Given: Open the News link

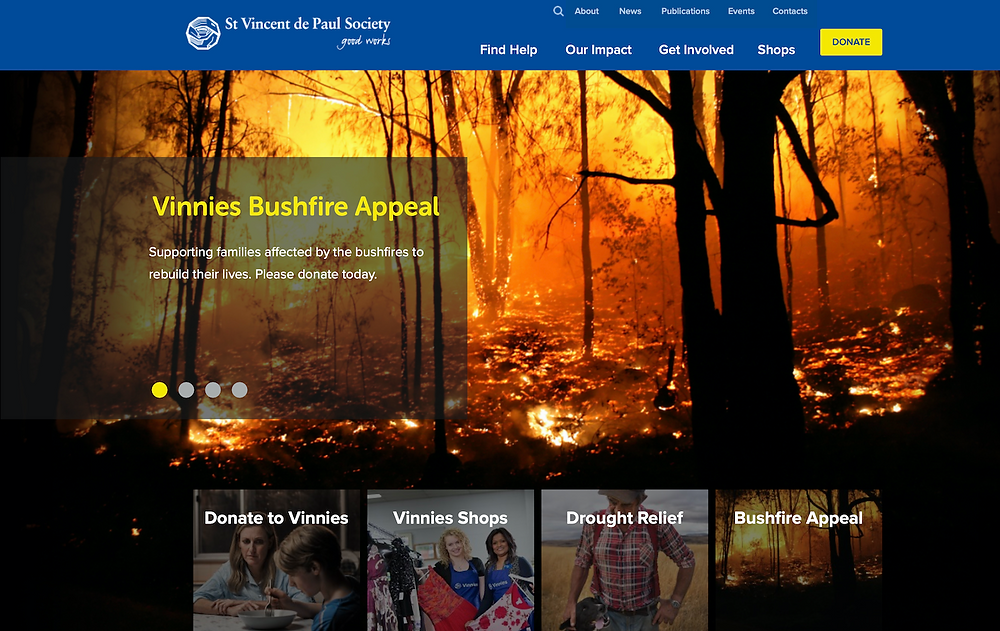Looking at the screenshot, I should (x=630, y=11).
